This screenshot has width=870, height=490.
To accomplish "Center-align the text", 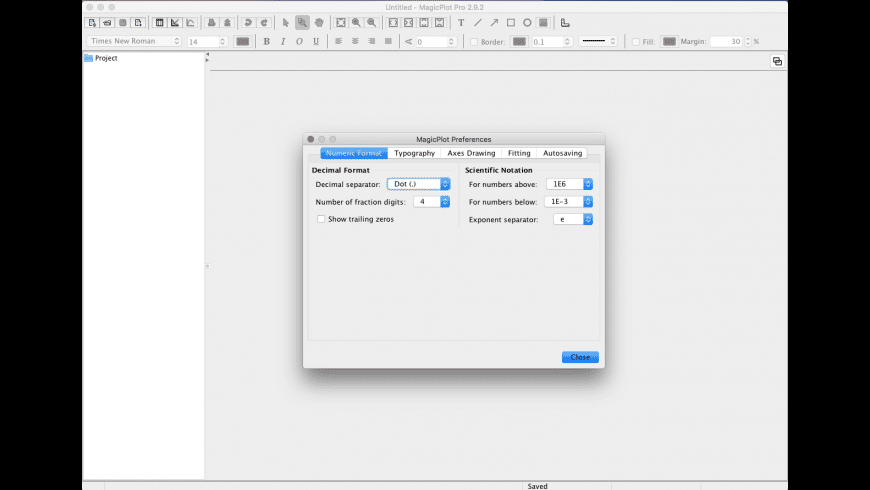I will pos(355,42).
